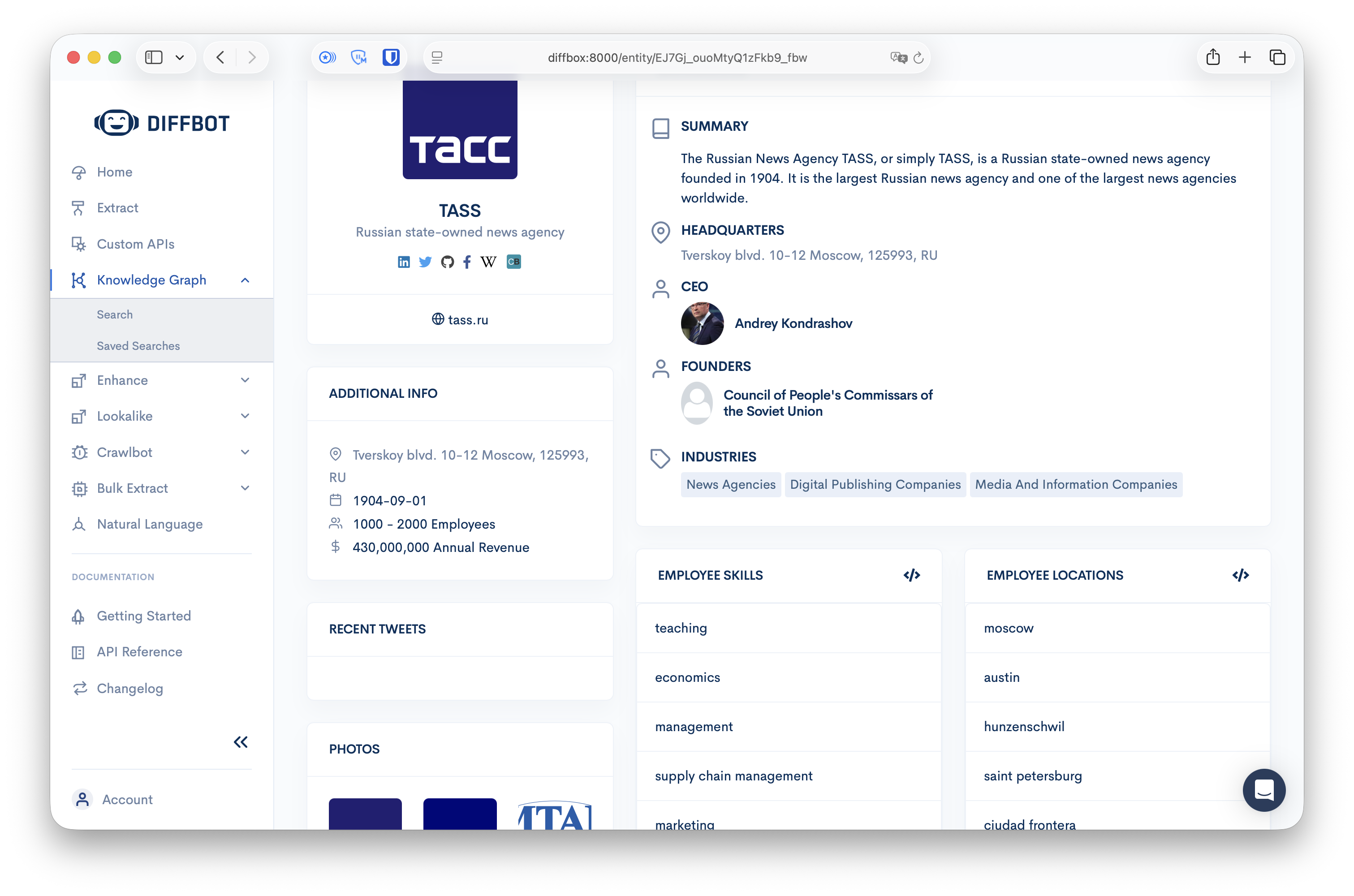Open the Safari share menu
This screenshot has height=896, width=1354.
(1213, 57)
